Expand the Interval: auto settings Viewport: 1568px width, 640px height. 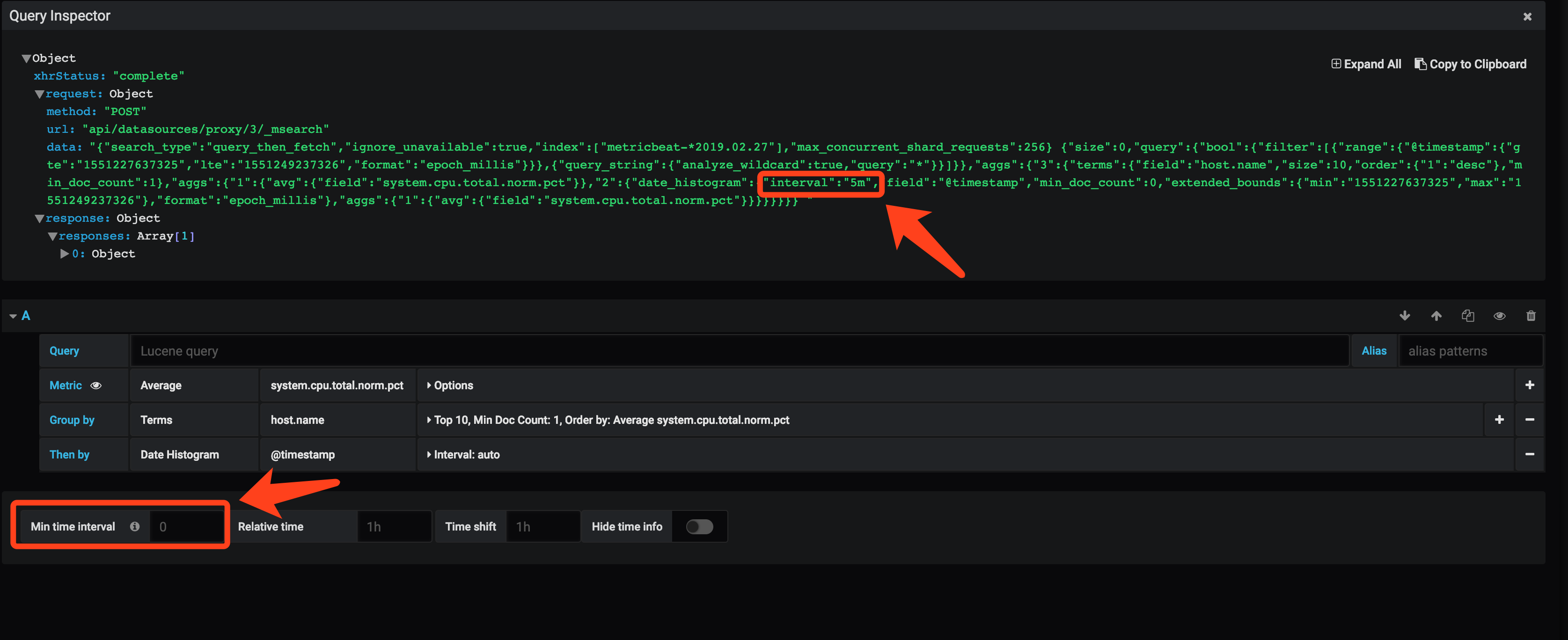point(466,454)
